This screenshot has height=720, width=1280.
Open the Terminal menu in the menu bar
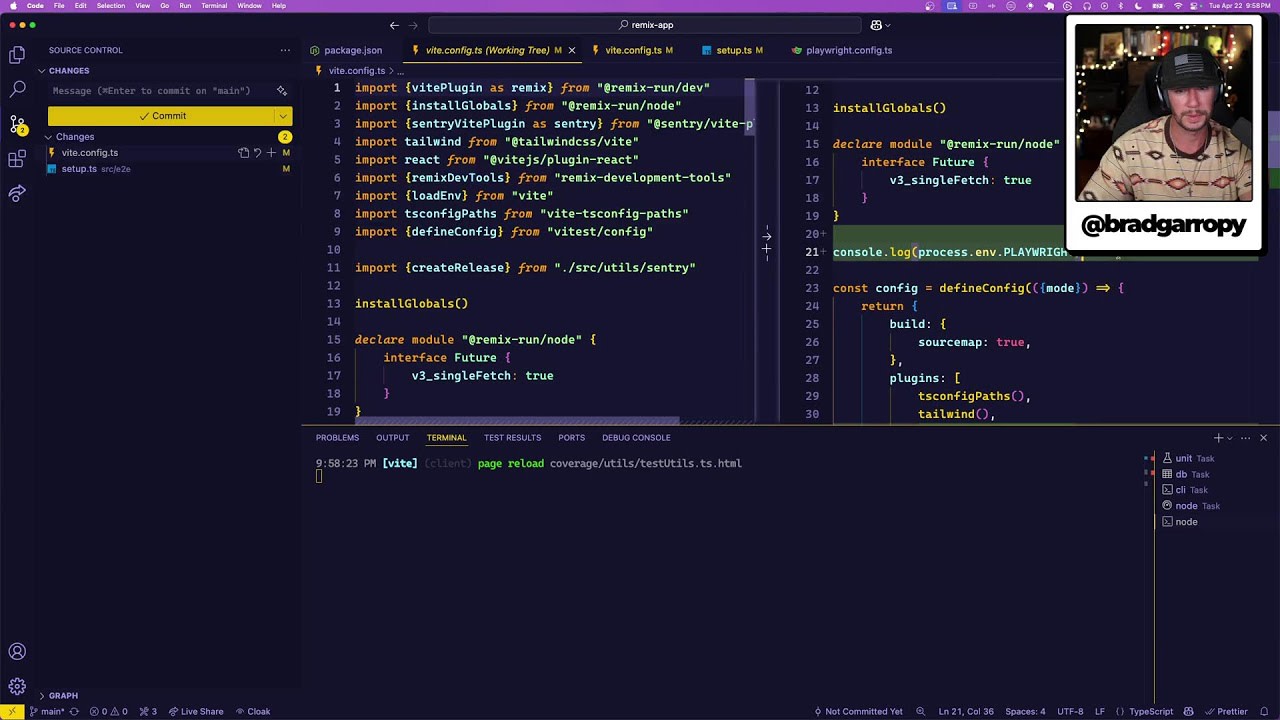click(213, 5)
